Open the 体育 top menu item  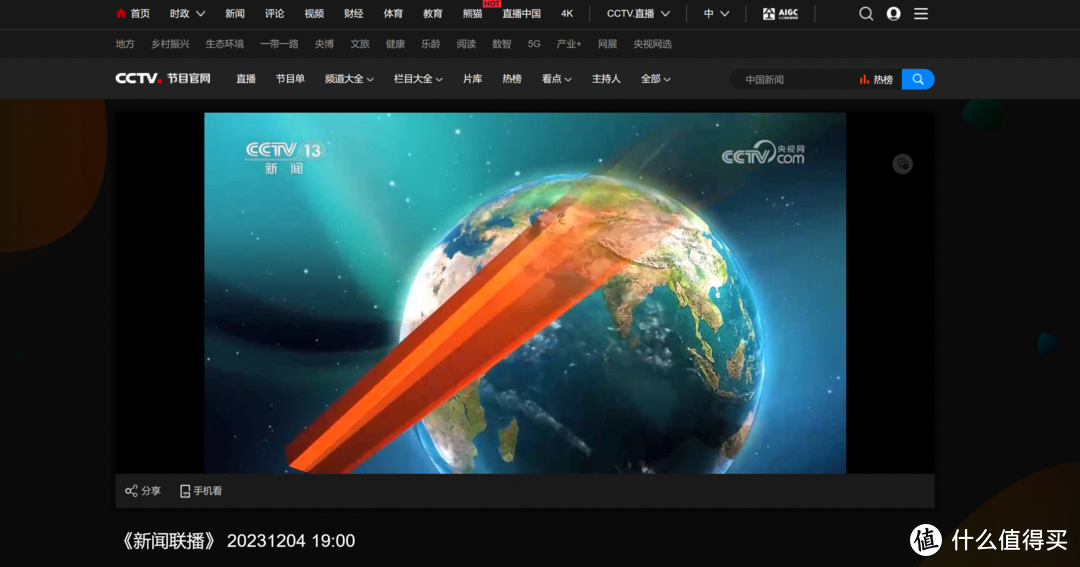point(393,14)
